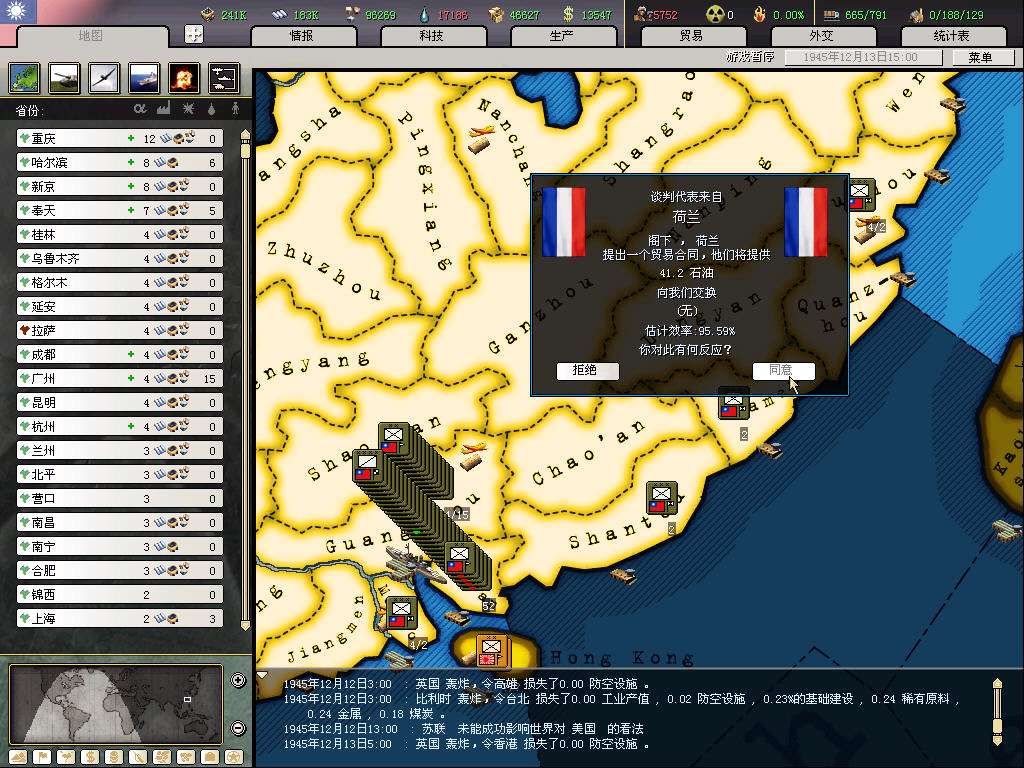
Task: Sort provinces by factory icon
Action: click(163, 108)
